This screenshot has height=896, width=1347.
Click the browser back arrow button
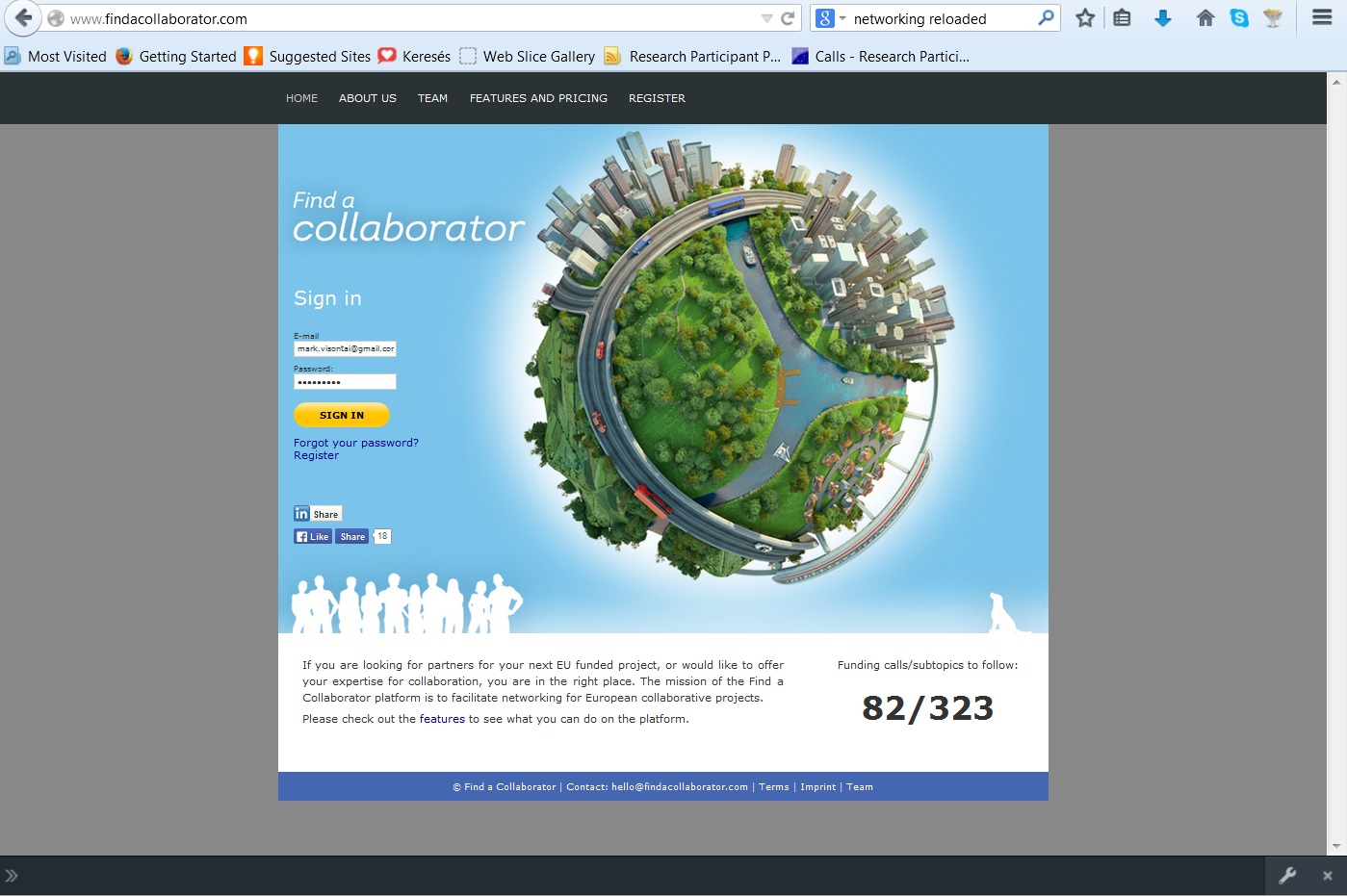[x=23, y=18]
